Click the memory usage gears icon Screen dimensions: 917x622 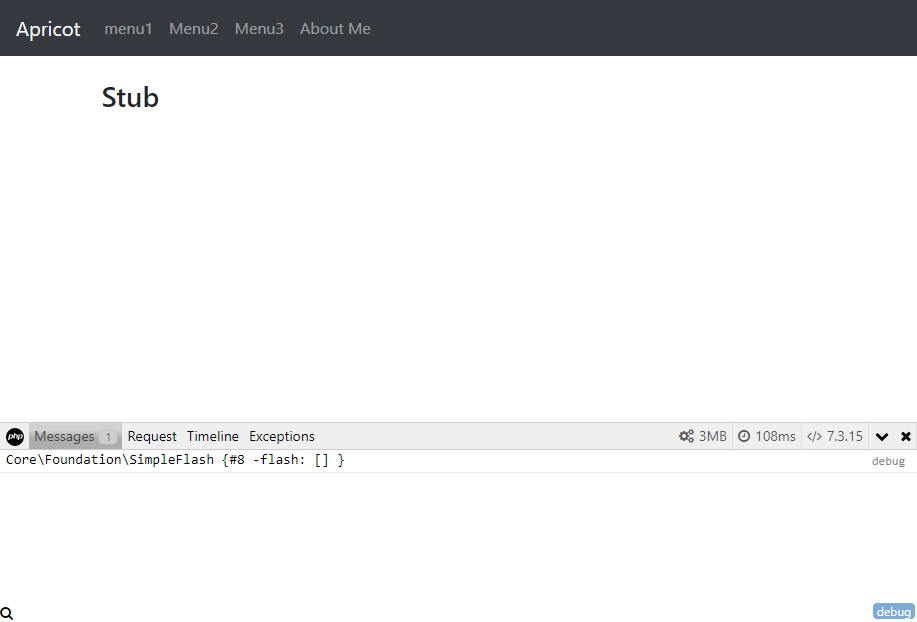tap(686, 437)
